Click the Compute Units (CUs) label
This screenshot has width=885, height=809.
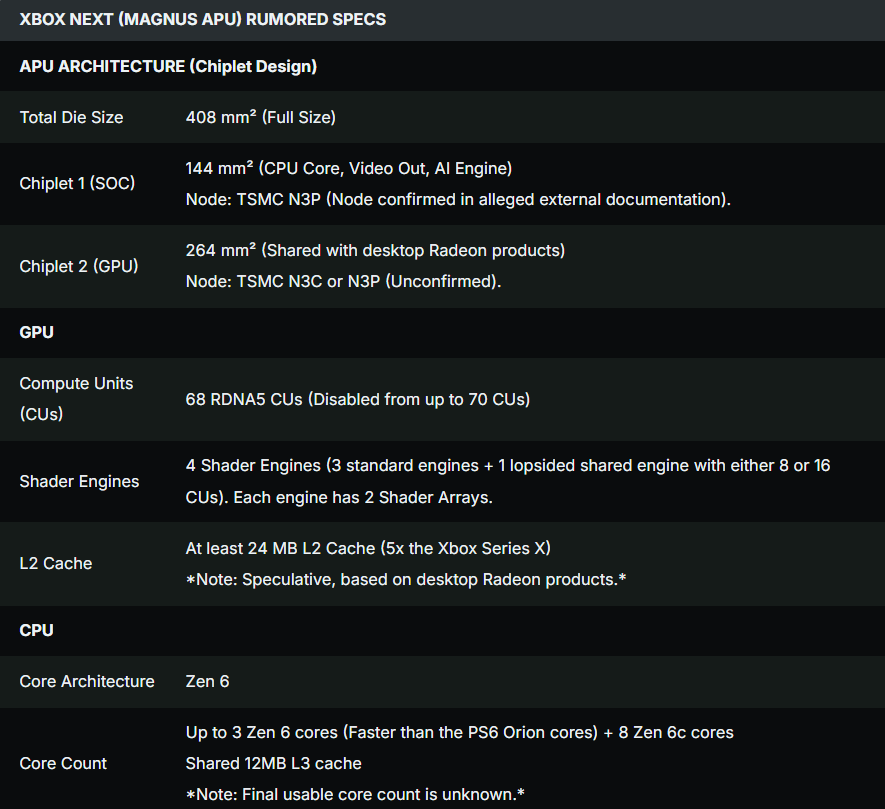point(76,398)
